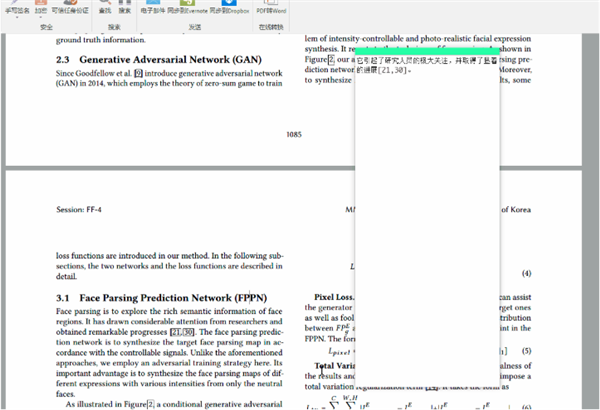Follow citation link [9] after Goodfellow et al.

point(138,73)
